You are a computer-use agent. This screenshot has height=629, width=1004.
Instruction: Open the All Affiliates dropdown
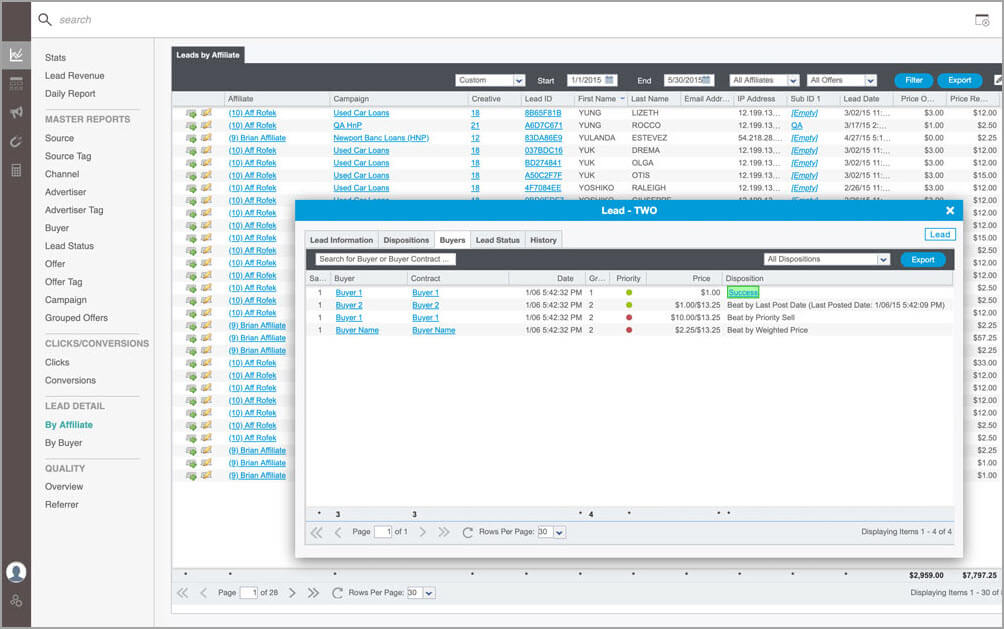[x=793, y=80]
